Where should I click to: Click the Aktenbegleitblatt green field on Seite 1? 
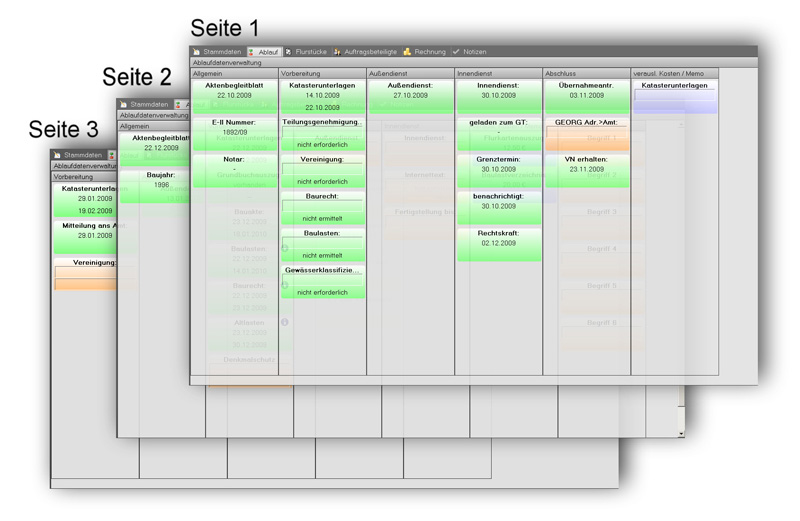pos(235,97)
